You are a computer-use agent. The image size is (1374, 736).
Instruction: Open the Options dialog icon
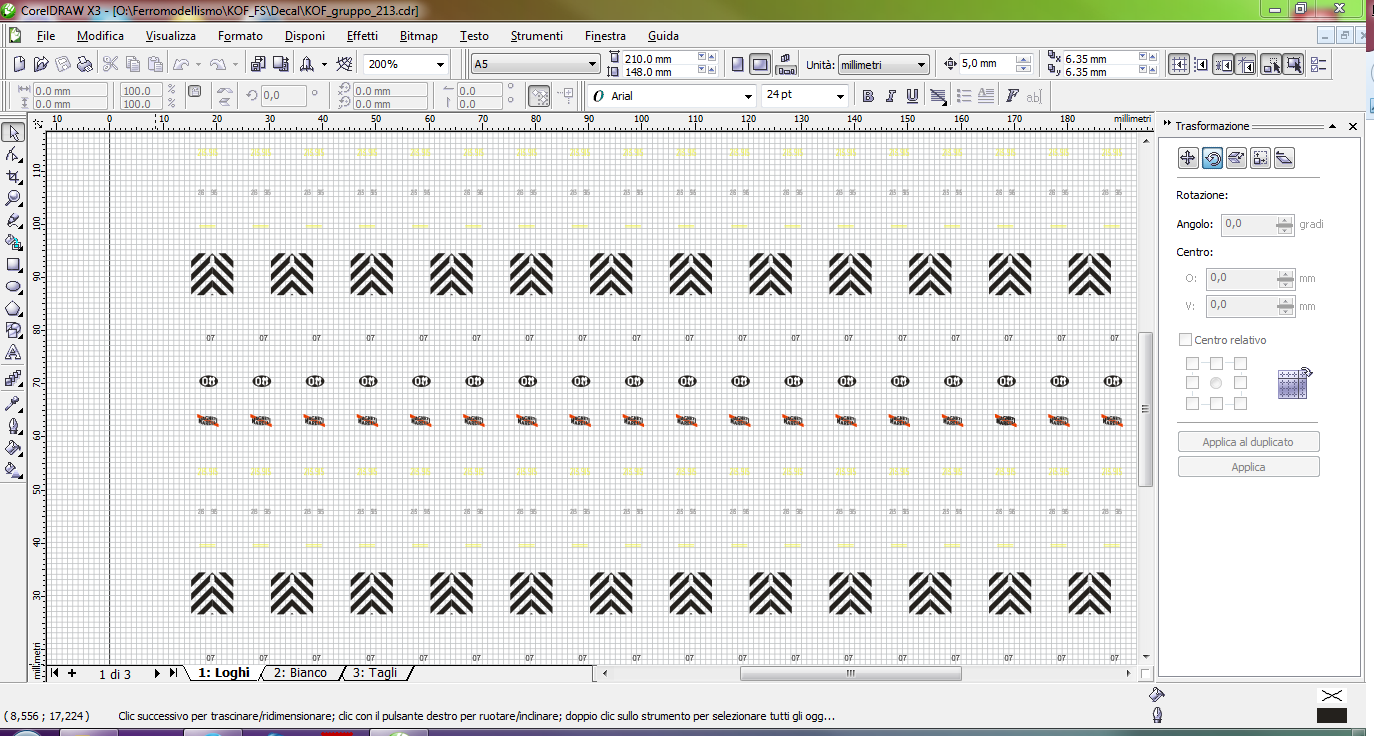tap(1318, 64)
